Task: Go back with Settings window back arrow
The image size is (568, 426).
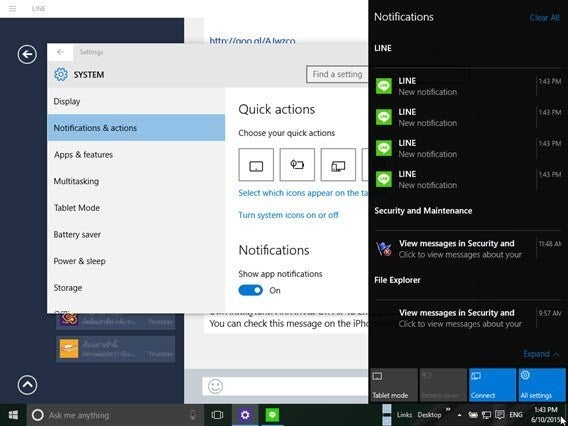Action: [60, 52]
